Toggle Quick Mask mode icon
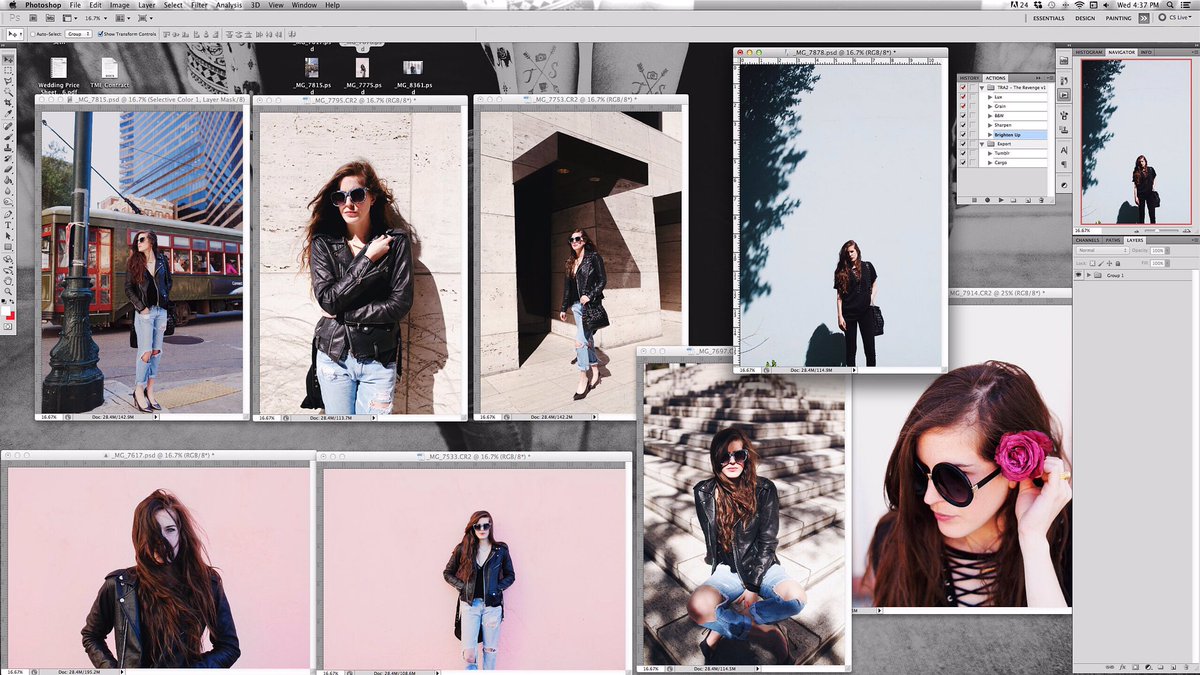This screenshot has width=1200, height=675. point(8,327)
